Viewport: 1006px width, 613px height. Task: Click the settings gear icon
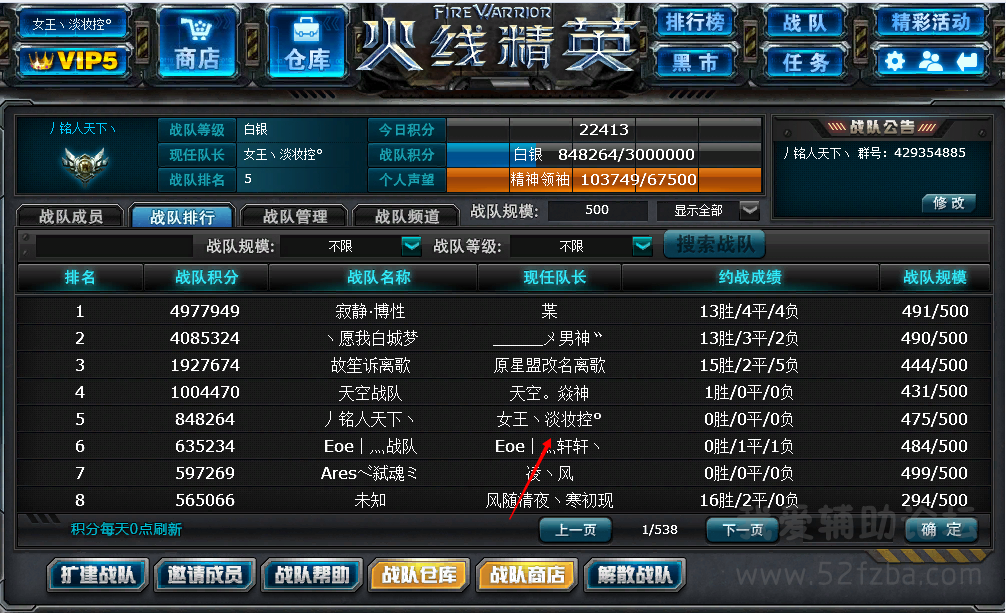tap(894, 62)
